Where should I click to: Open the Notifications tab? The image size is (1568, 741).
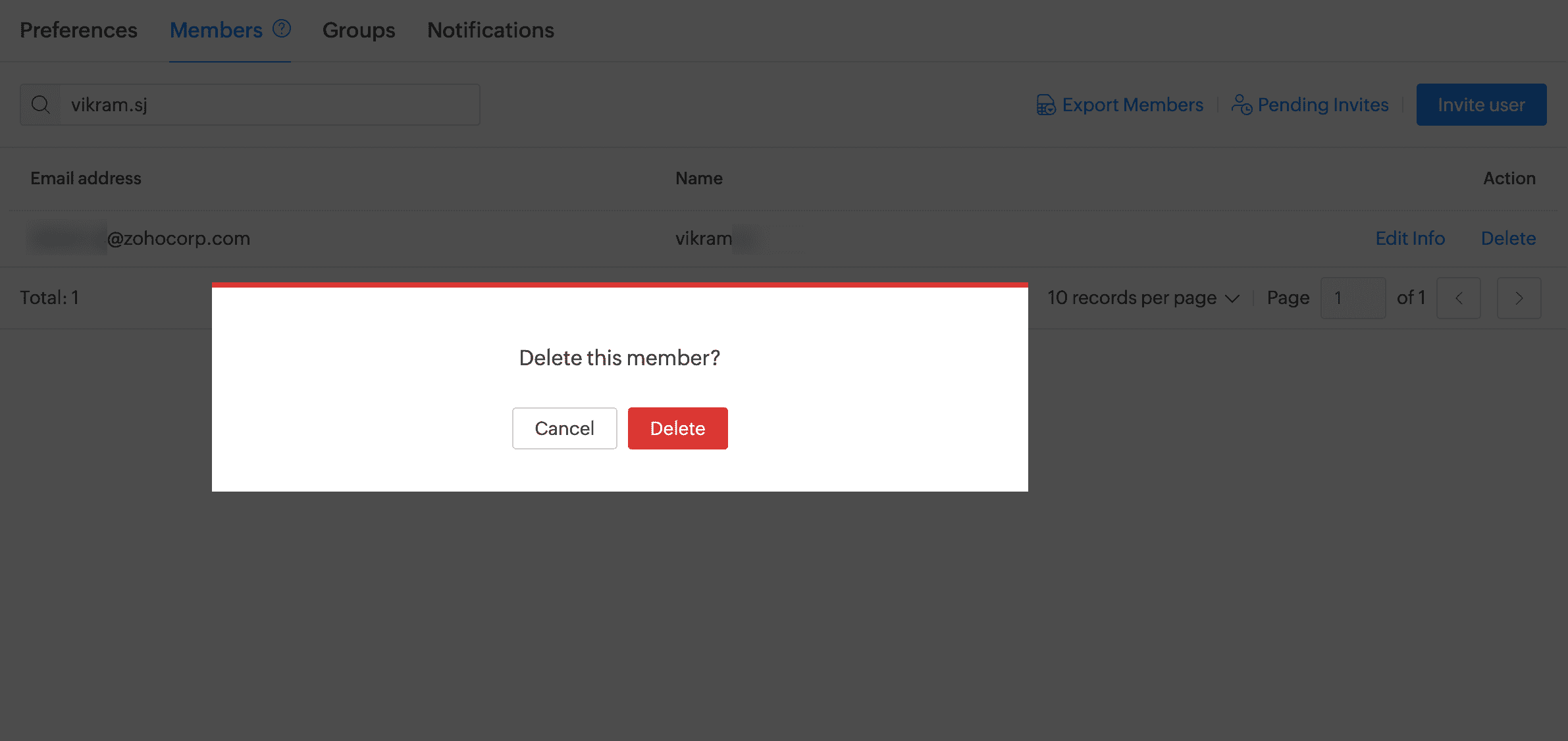point(490,30)
